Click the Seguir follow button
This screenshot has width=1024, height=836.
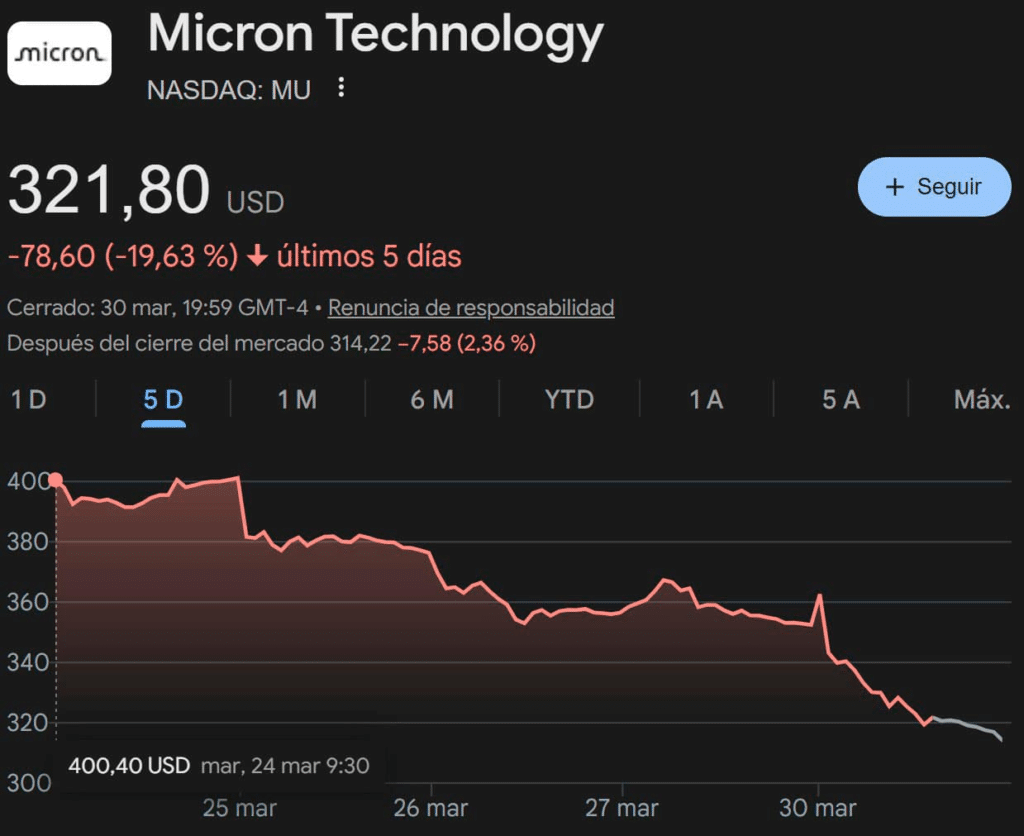coord(933,187)
